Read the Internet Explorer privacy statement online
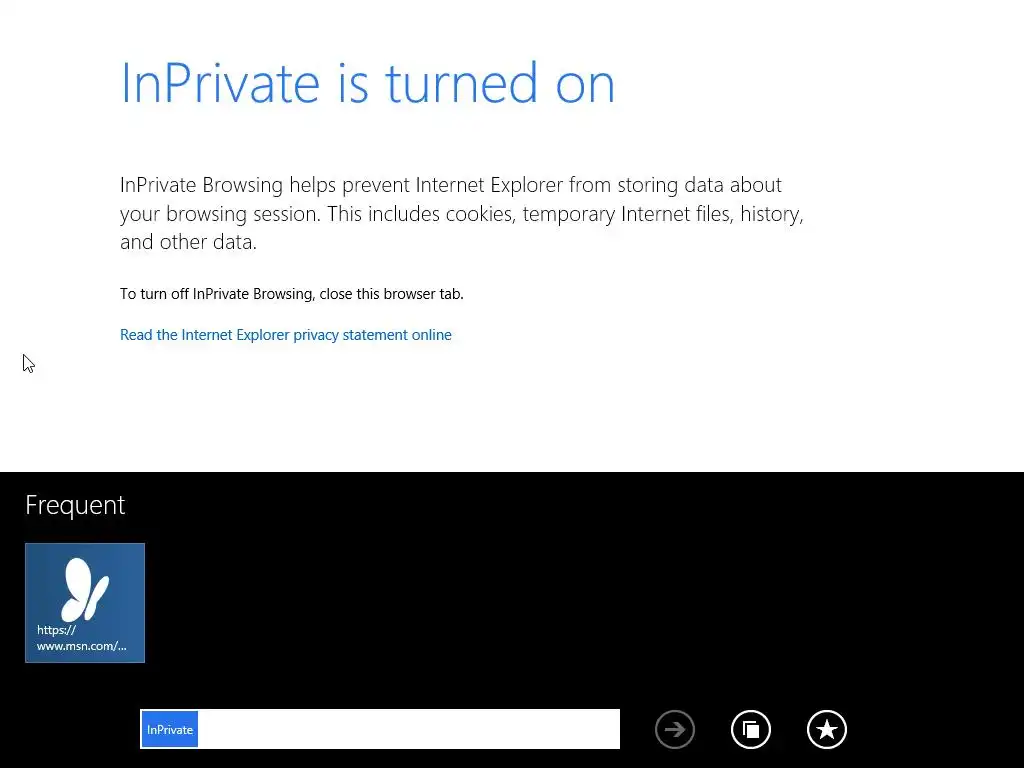The image size is (1024, 768). 285,335
